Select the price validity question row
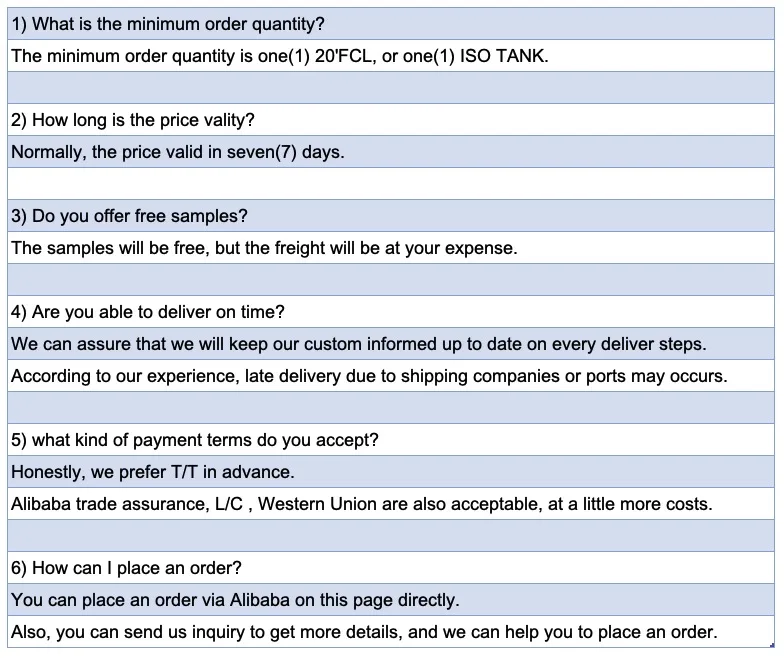The image size is (784, 658). [x=391, y=120]
